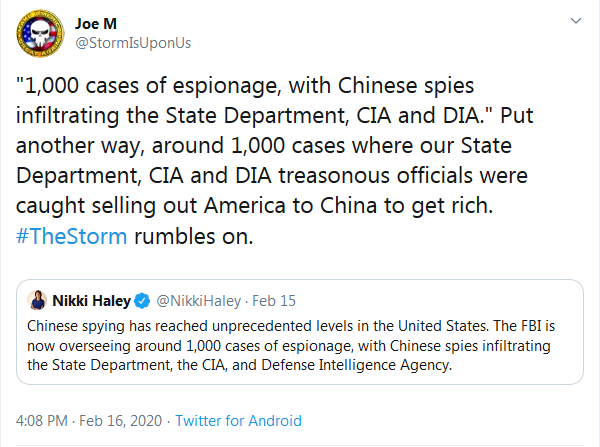Expand the tweet options chevron
Screen dimensions: 600x447
(x=575, y=21)
